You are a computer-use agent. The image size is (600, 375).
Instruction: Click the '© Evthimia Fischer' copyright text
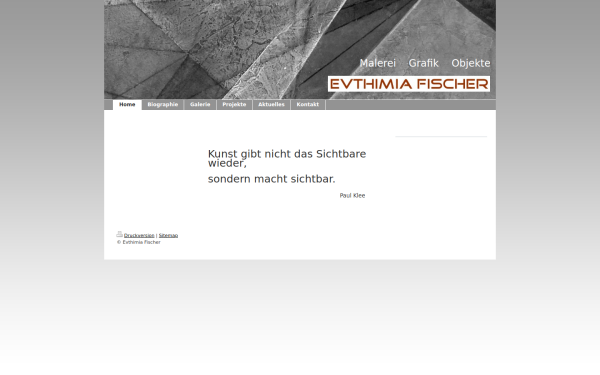coord(139,242)
